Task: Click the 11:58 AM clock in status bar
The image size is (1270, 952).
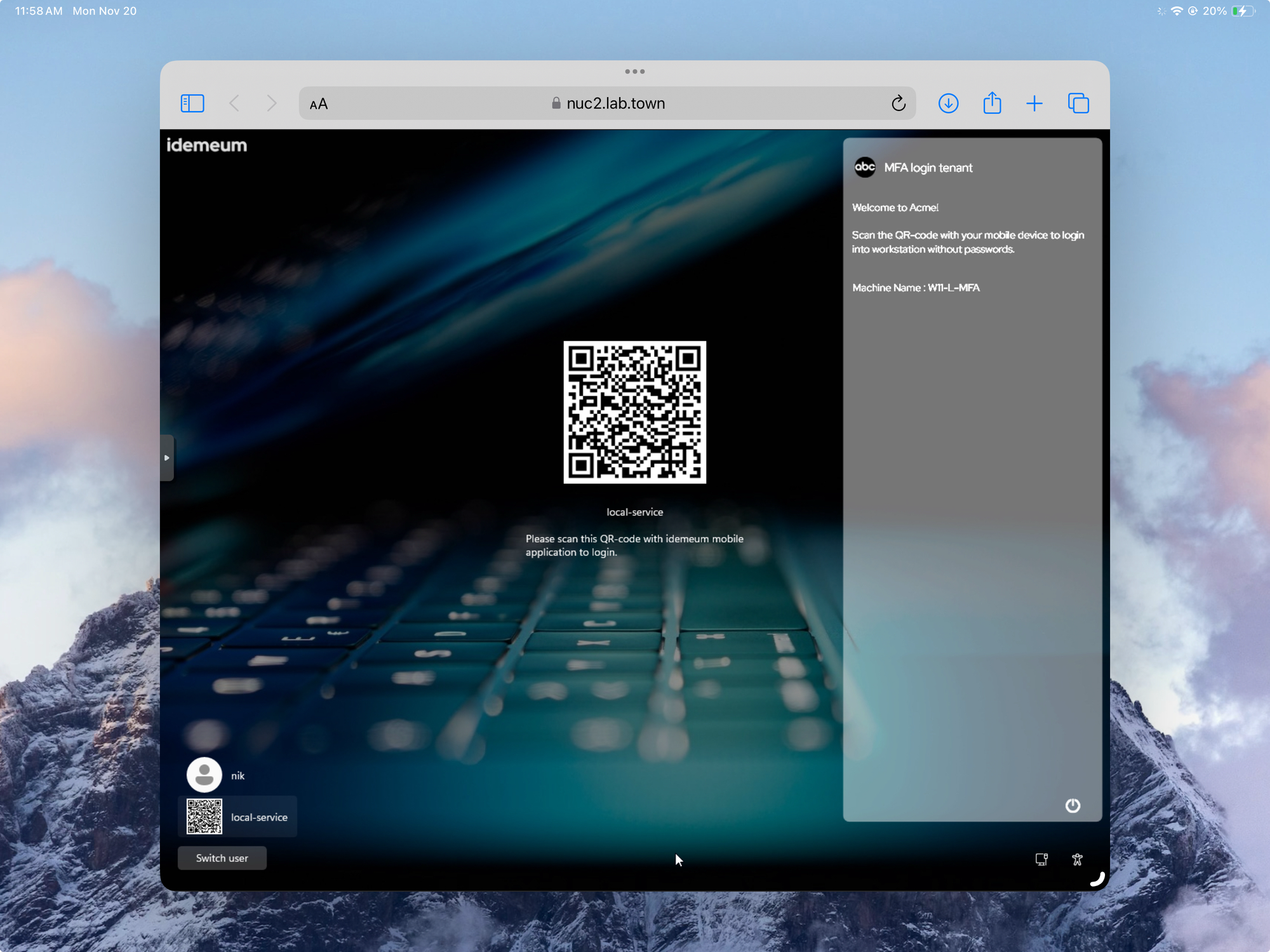Action: [x=39, y=11]
